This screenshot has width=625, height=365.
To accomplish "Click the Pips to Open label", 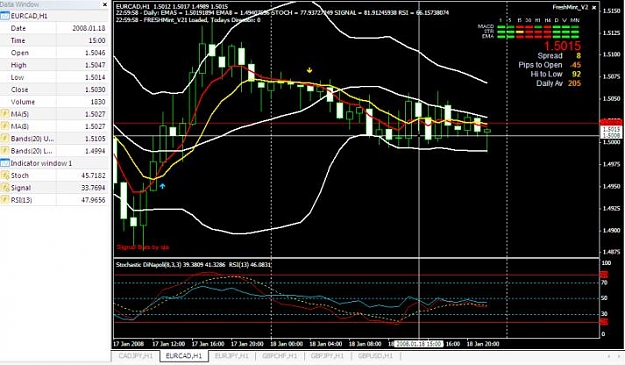I will pyautogui.click(x=540, y=65).
